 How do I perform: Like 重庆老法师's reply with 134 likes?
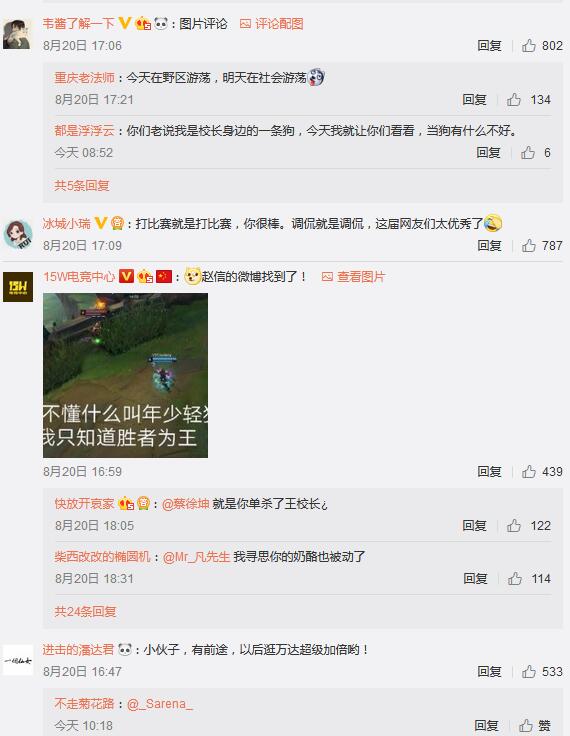tap(513, 100)
